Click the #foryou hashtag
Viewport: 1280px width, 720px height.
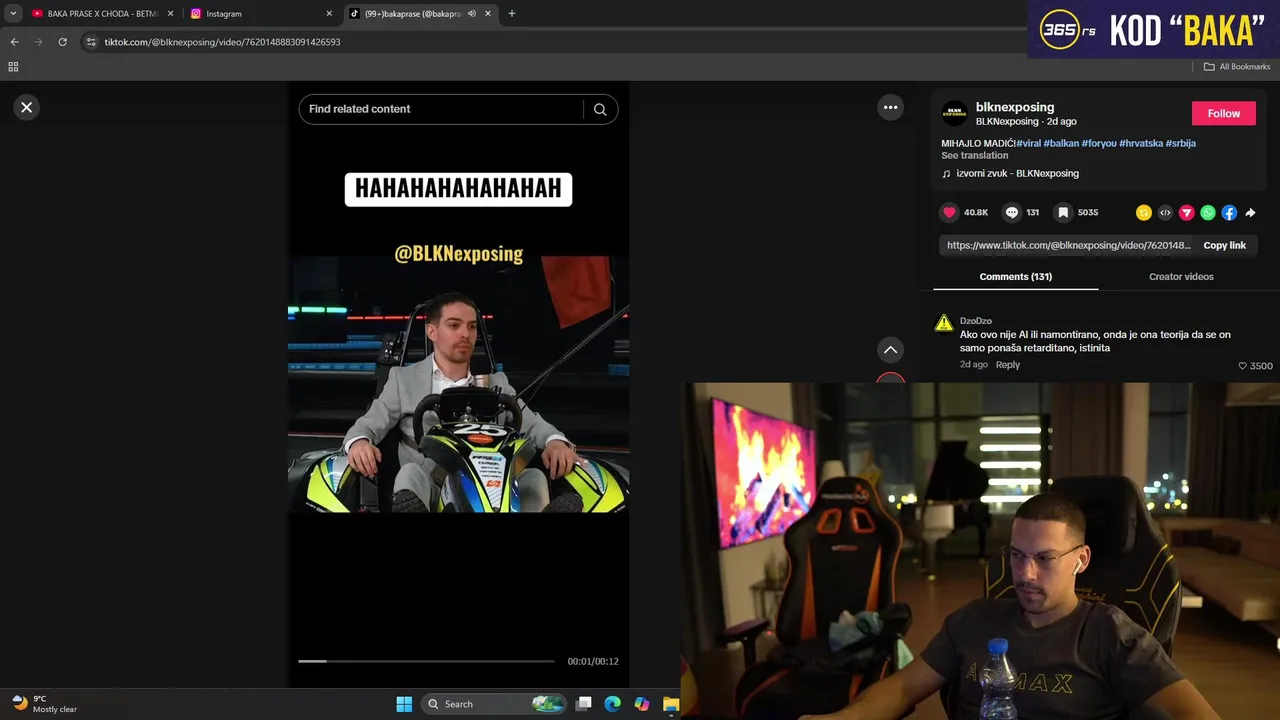click(x=1099, y=143)
